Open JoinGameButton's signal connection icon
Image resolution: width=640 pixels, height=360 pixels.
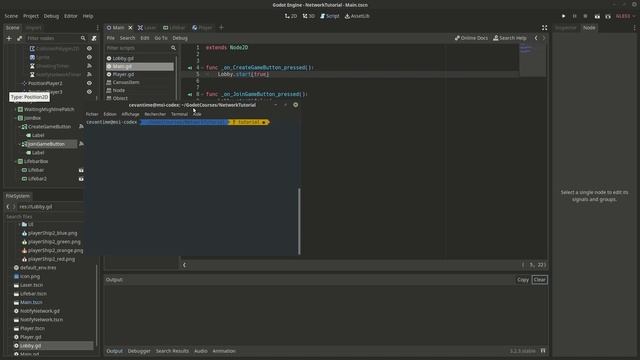point(81,144)
